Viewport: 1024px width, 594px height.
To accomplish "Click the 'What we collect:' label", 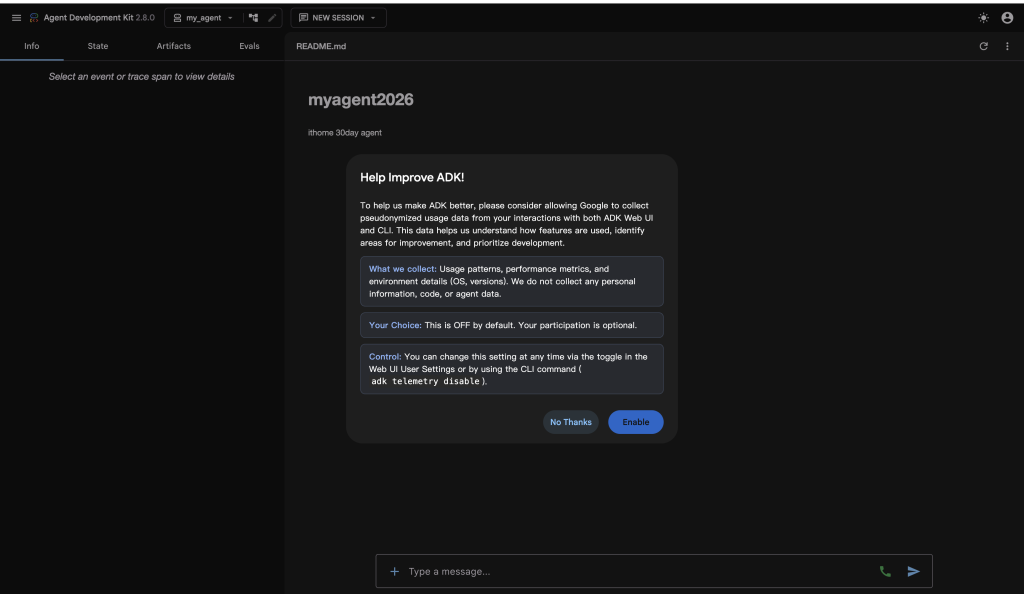I will coord(402,269).
